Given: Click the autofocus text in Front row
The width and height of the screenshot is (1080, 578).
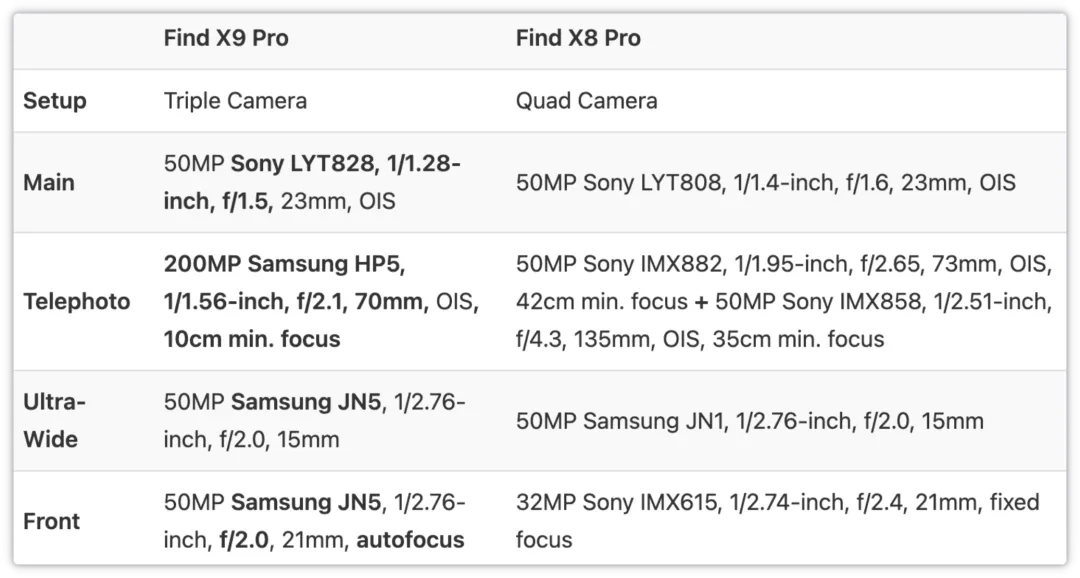Looking at the screenshot, I should point(410,540).
